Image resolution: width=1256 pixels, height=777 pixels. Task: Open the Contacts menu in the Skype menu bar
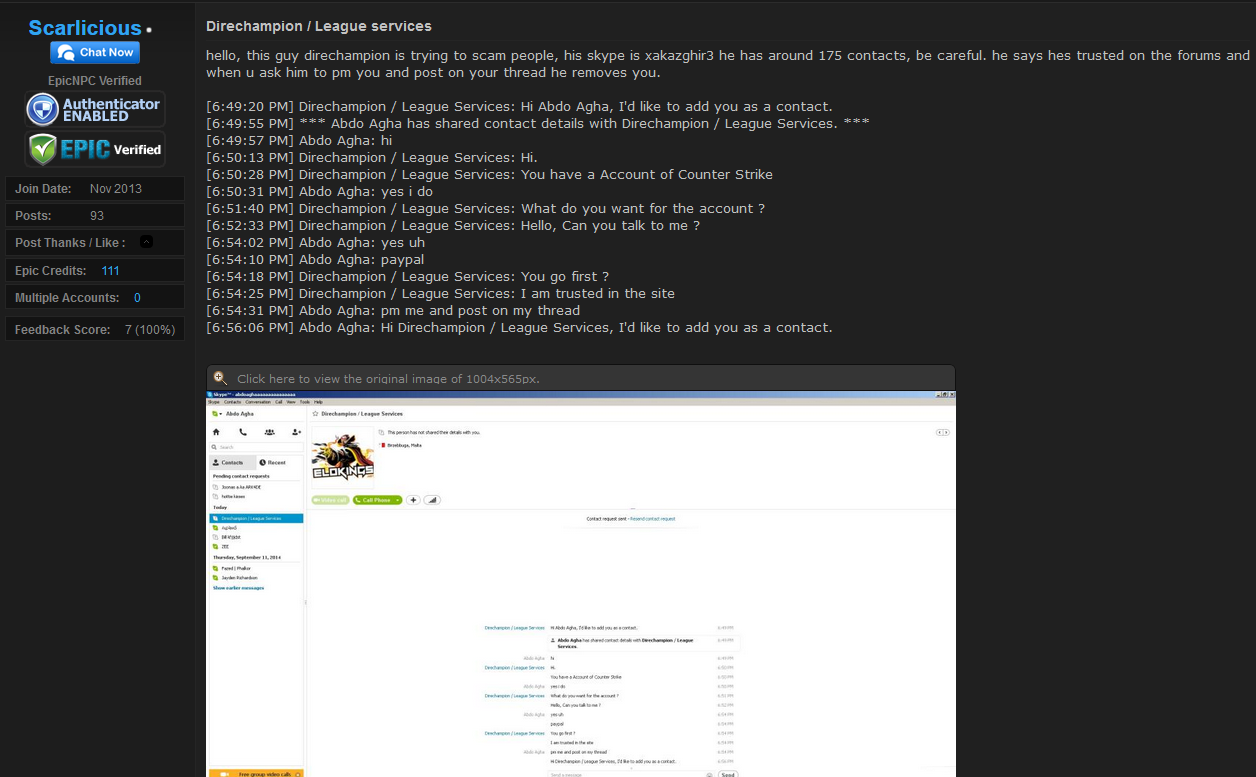[231, 402]
